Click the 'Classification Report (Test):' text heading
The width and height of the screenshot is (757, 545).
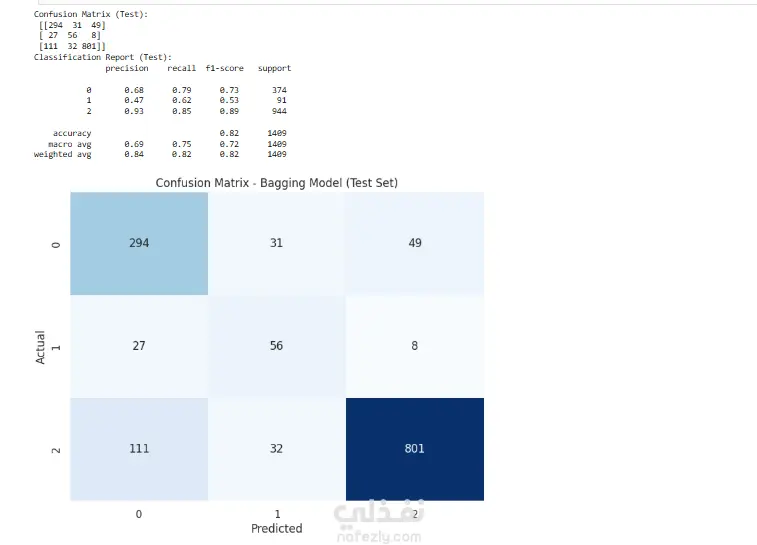(x=103, y=57)
